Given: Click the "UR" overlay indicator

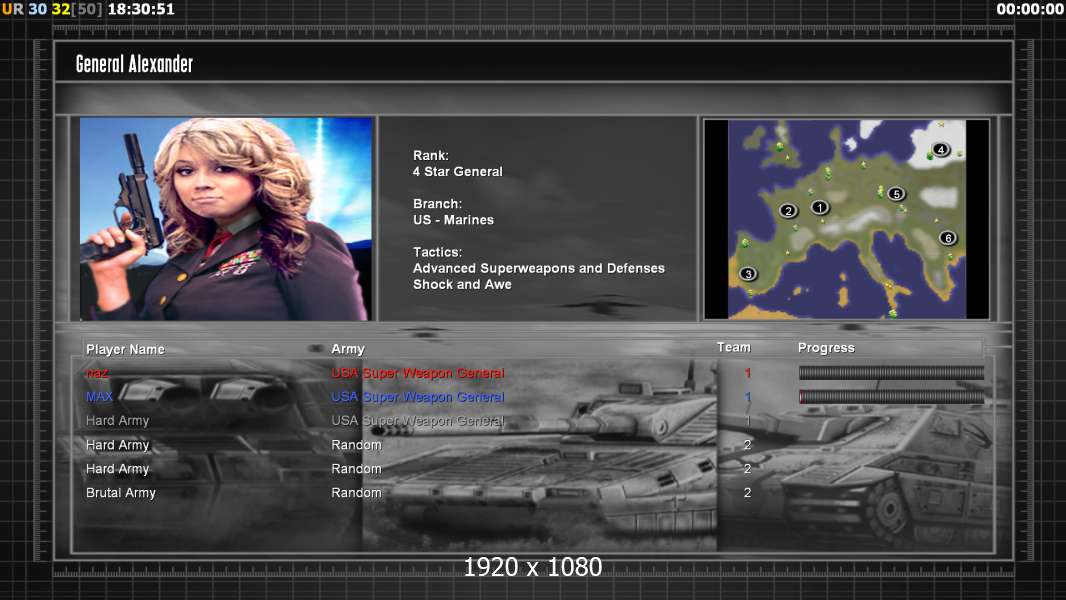Looking at the screenshot, I should (12, 10).
